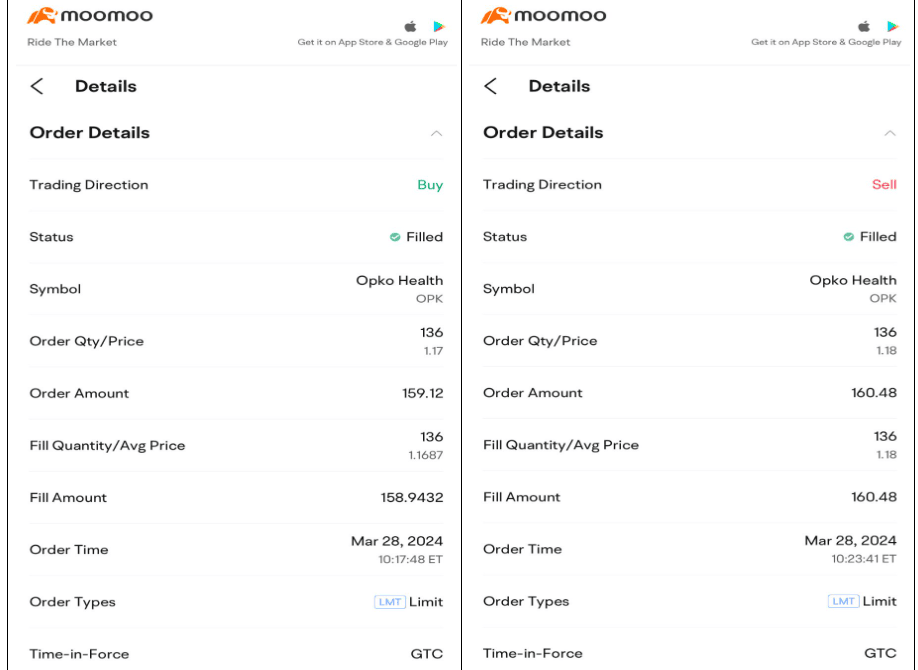
Task: Open Opko Health symbol in the Sell order
Action: 852,281
